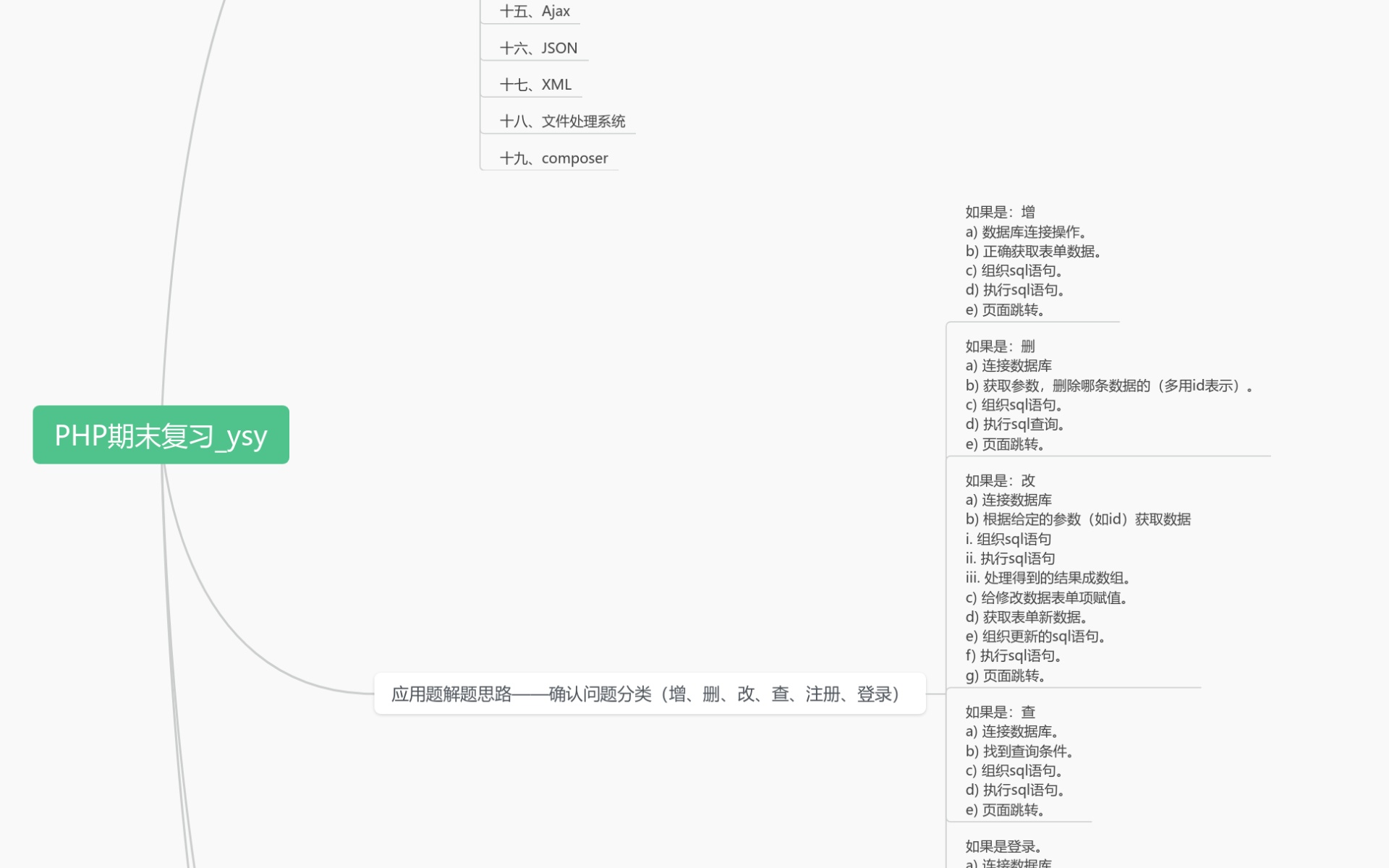The height and width of the screenshot is (868, 1389).
Task: Click the 十七、XML topic node
Action: (x=535, y=85)
